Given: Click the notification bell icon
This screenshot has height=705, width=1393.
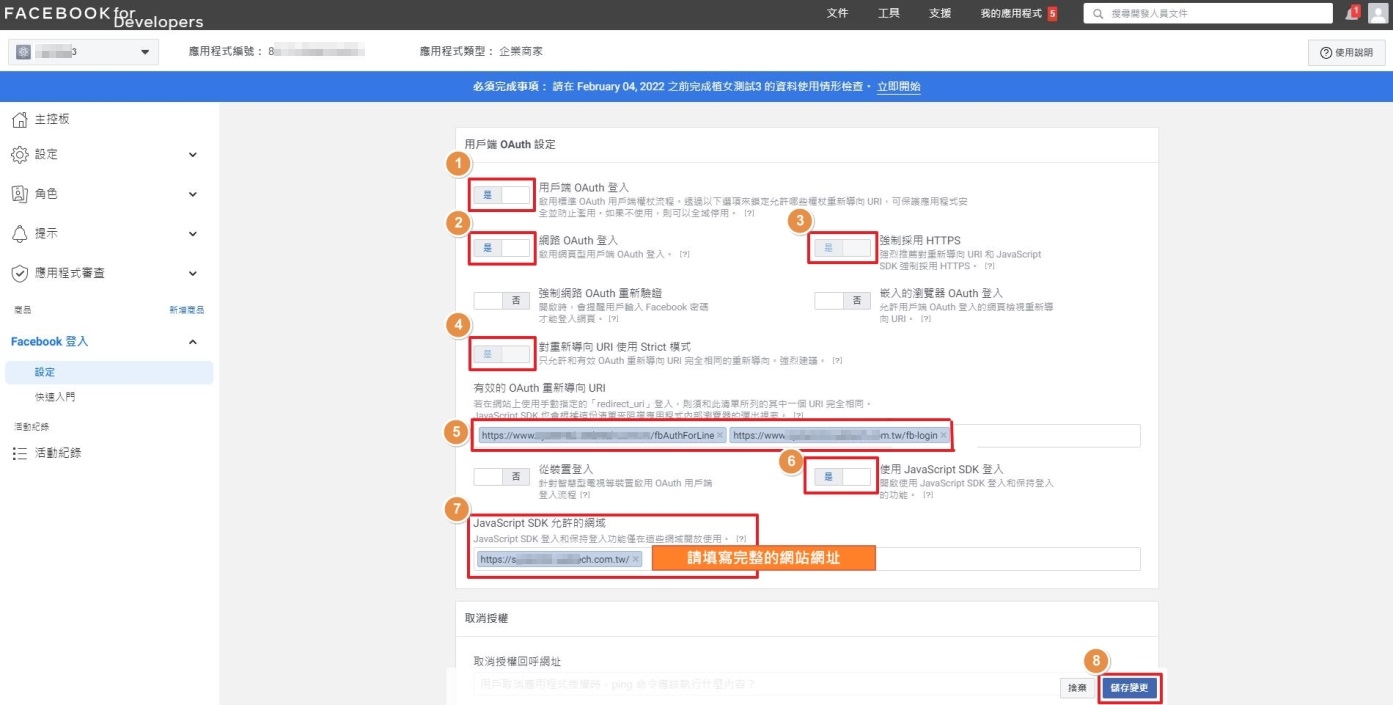Looking at the screenshot, I should (1352, 13).
